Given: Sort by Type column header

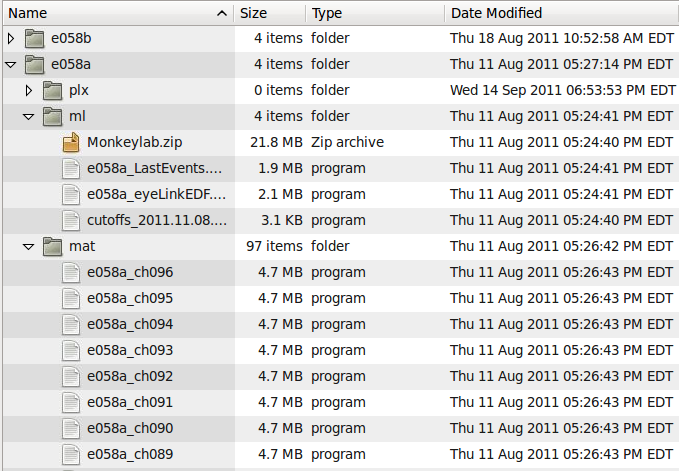Looking at the screenshot, I should [327, 13].
